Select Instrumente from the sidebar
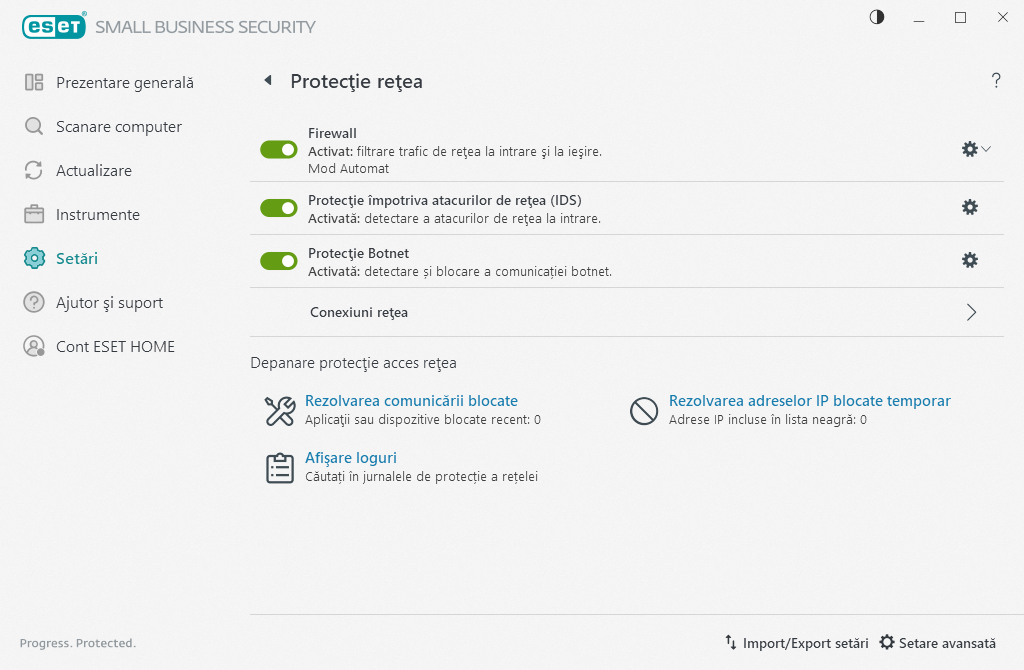 point(98,215)
